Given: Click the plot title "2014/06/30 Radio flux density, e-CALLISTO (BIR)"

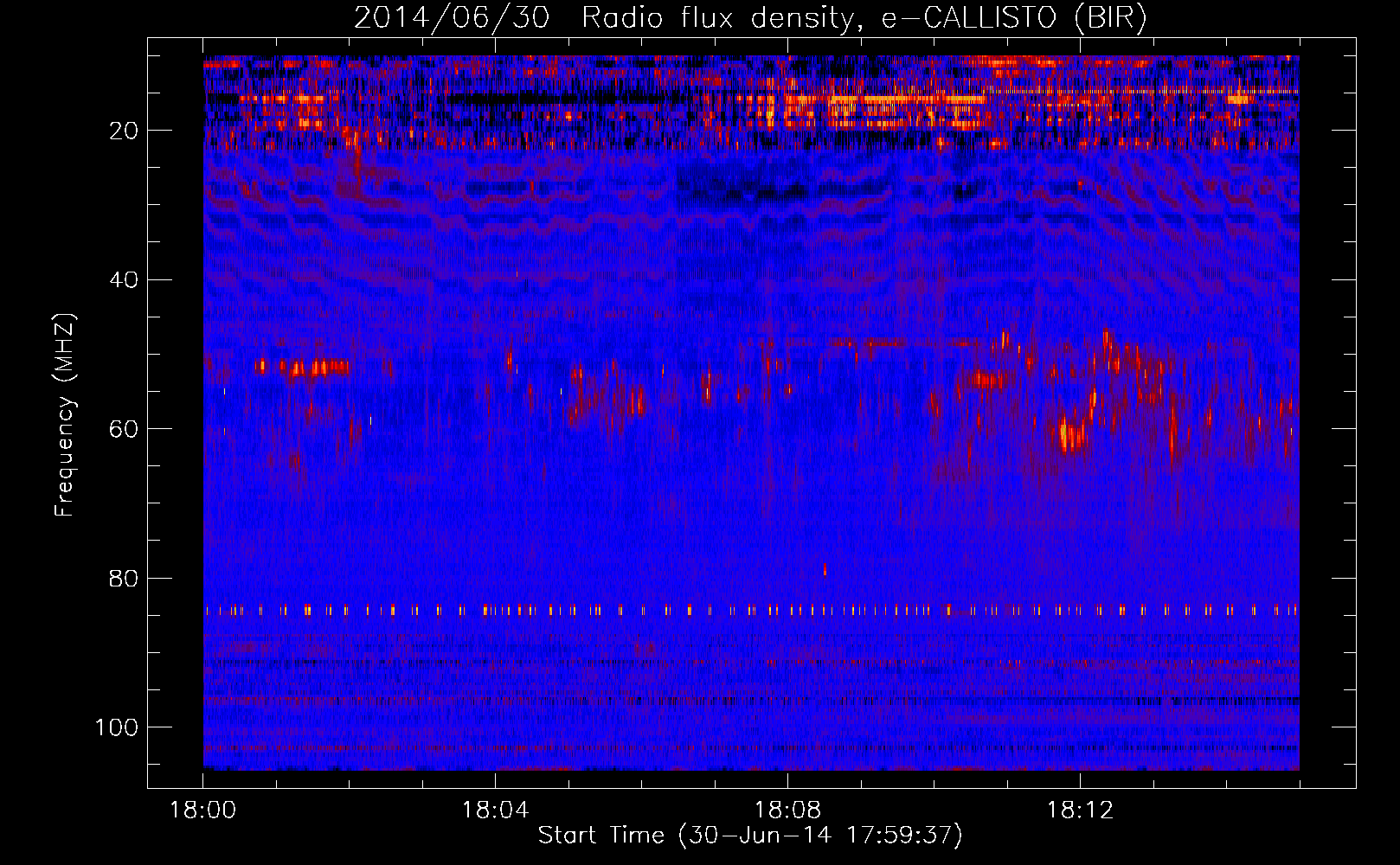Looking at the screenshot, I should point(750,18).
